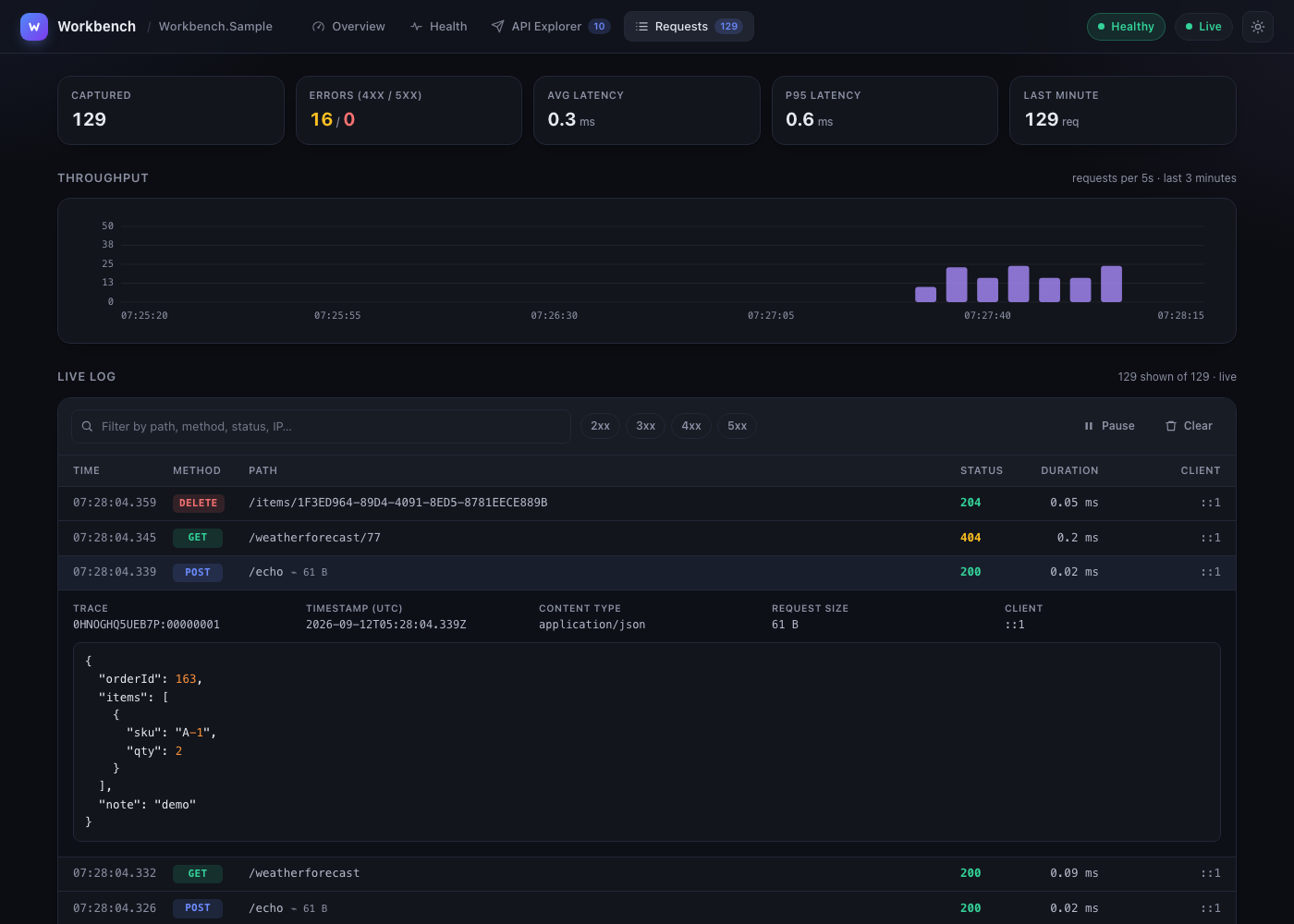Expand the GET /weatherforecast/77 row
1294x924 pixels.
pos(647,538)
